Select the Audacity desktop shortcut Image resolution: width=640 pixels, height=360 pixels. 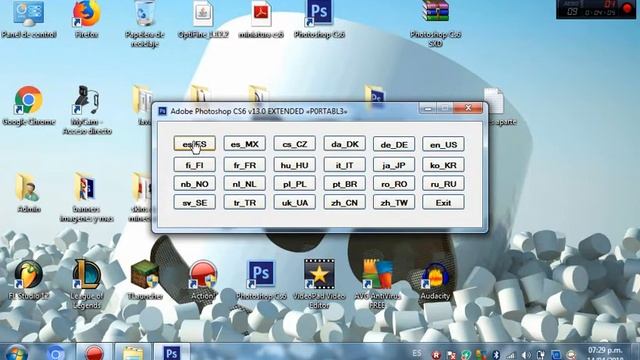point(436,280)
